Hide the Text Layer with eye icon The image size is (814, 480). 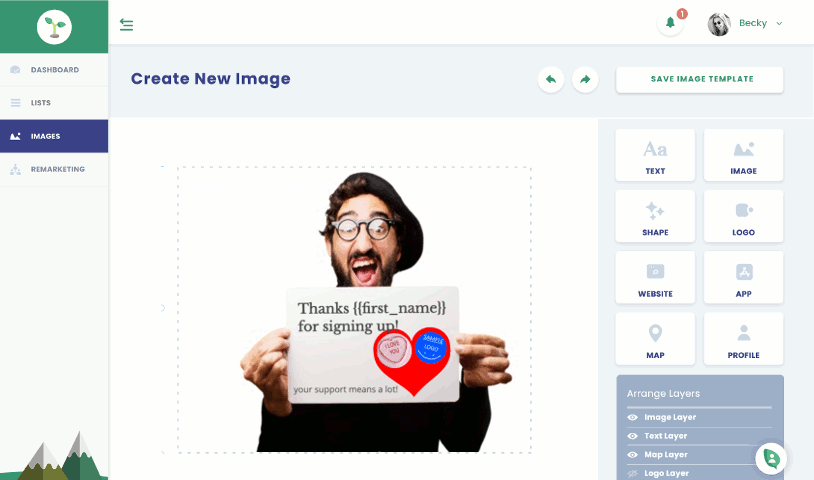[632, 436]
